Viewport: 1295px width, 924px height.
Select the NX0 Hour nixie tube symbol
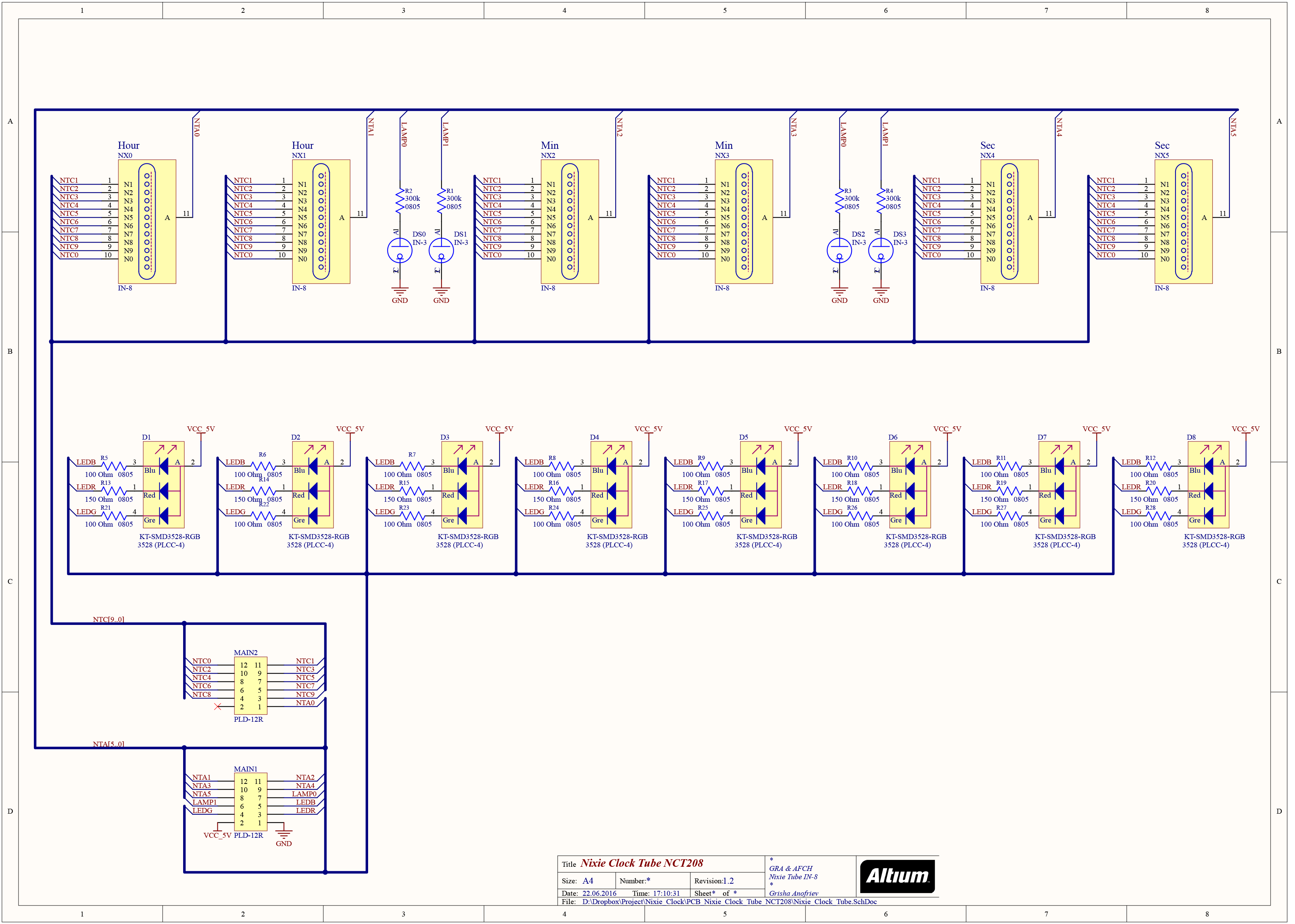pos(147,221)
